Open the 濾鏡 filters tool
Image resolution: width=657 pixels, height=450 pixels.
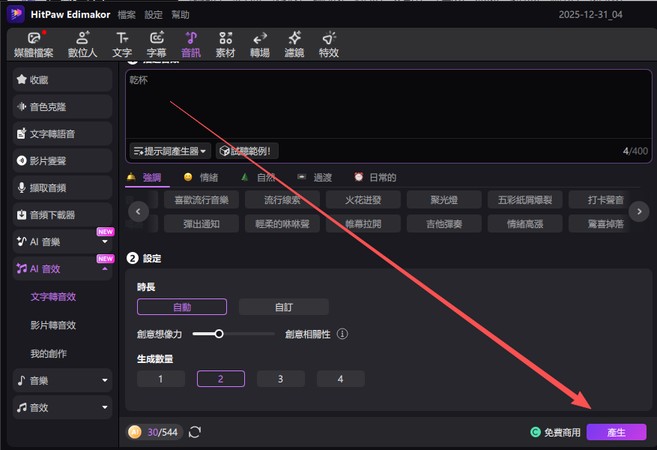(x=294, y=44)
